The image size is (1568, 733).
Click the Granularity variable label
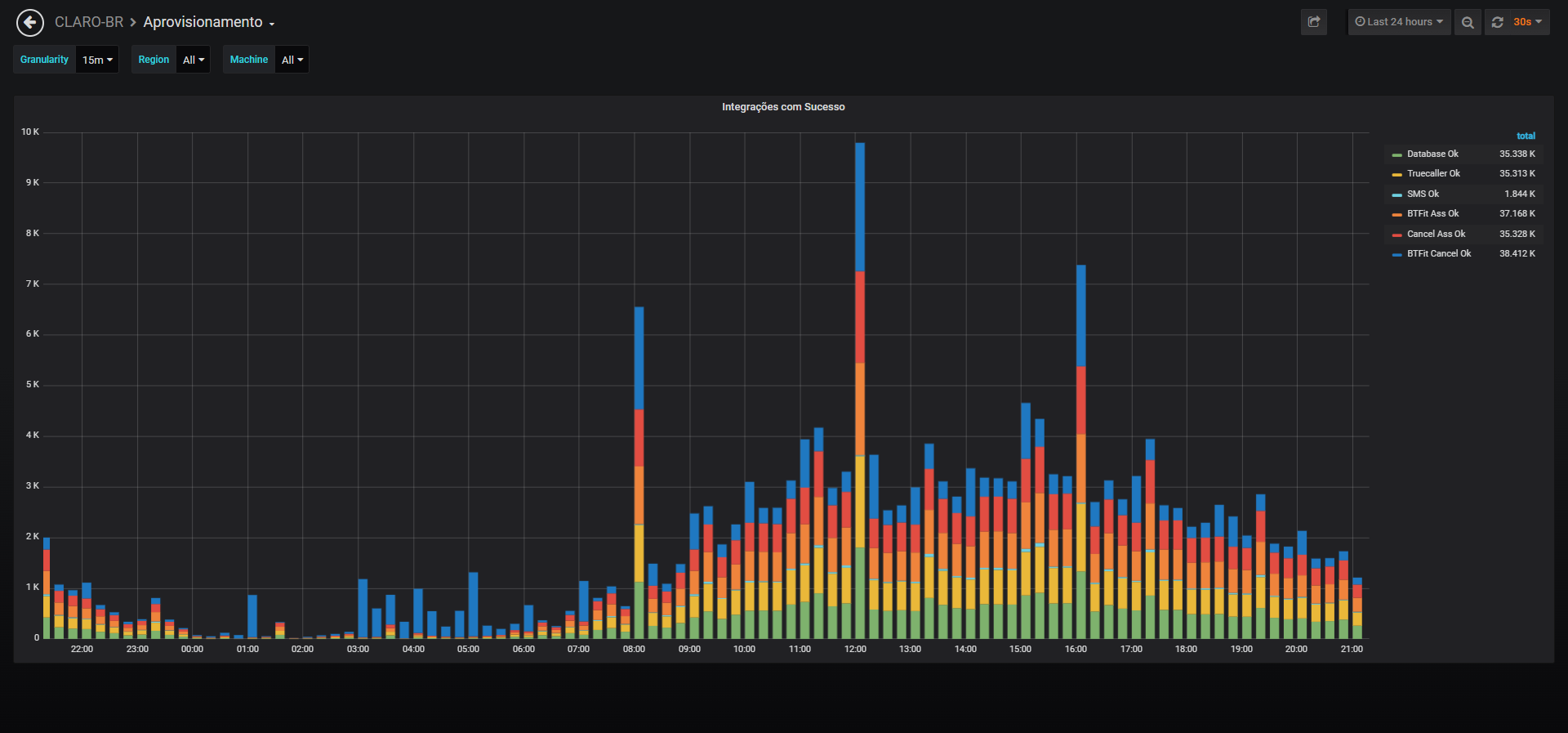(45, 60)
